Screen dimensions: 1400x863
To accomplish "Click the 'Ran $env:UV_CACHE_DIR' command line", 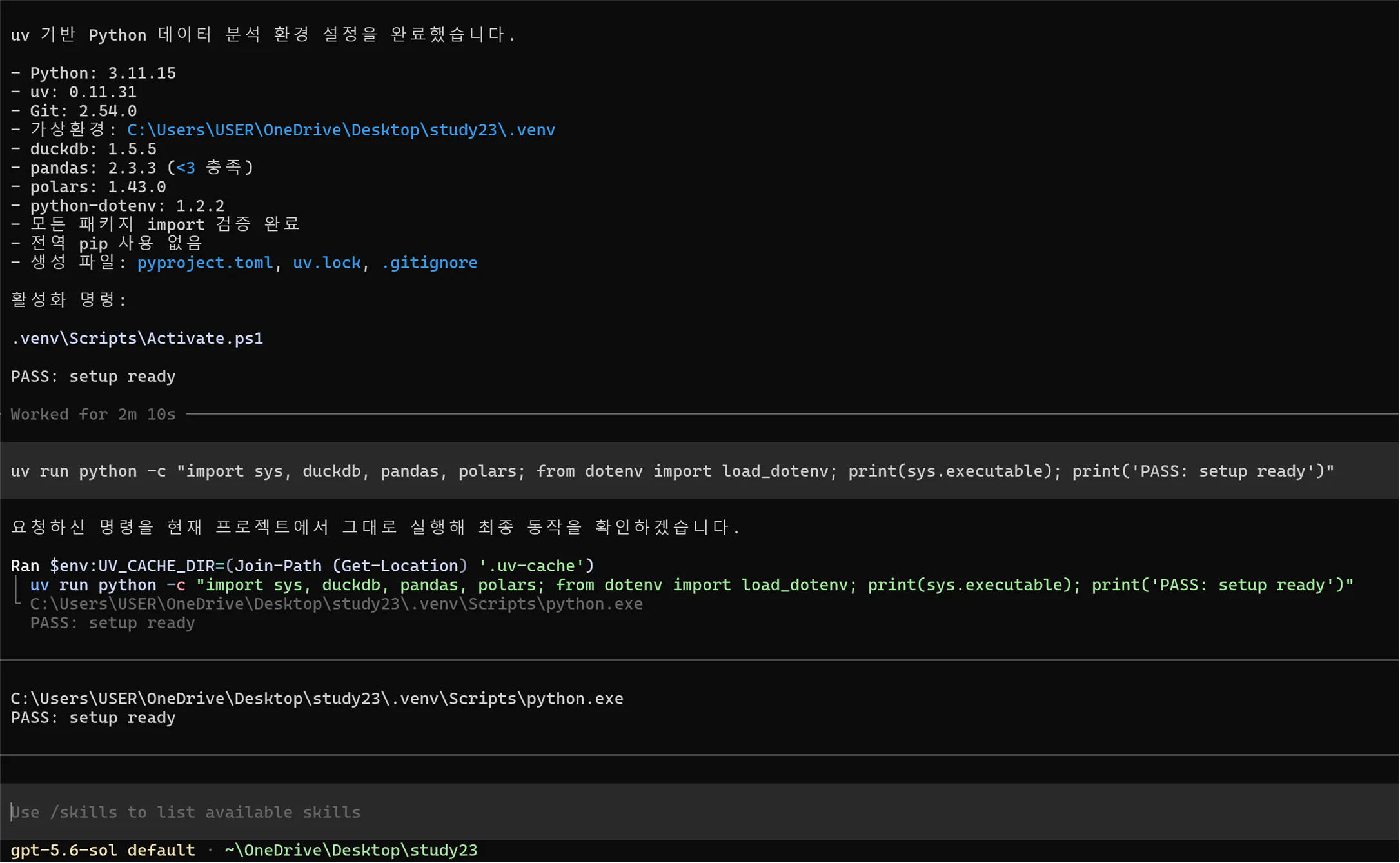I will pyautogui.click(x=302, y=566).
